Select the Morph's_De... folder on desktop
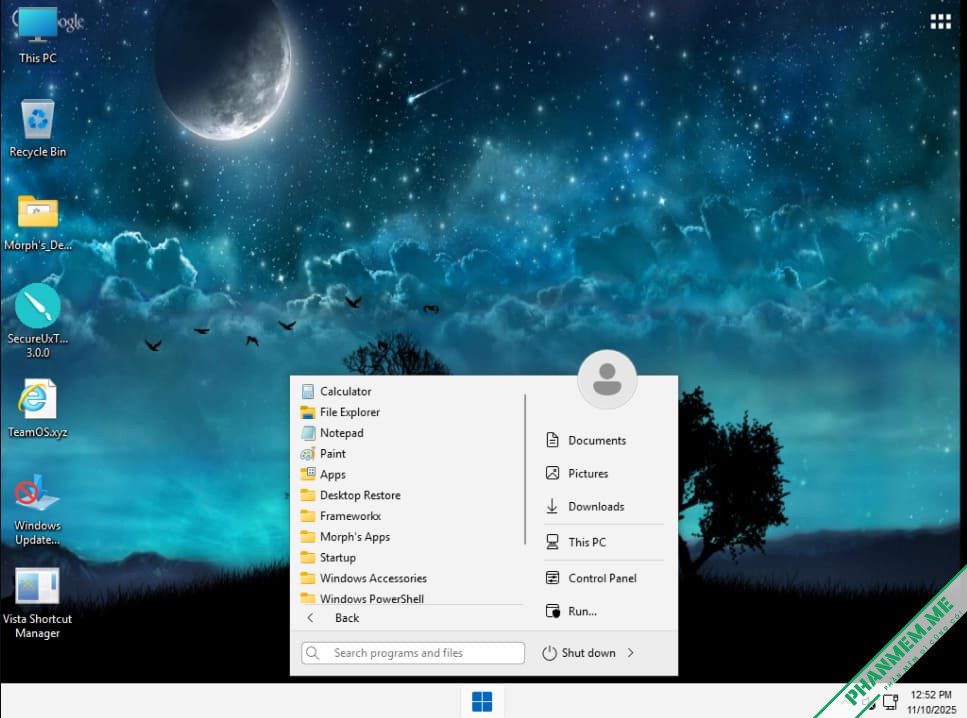967x718 pixels. pyautogui.click(x=38, y=222)
